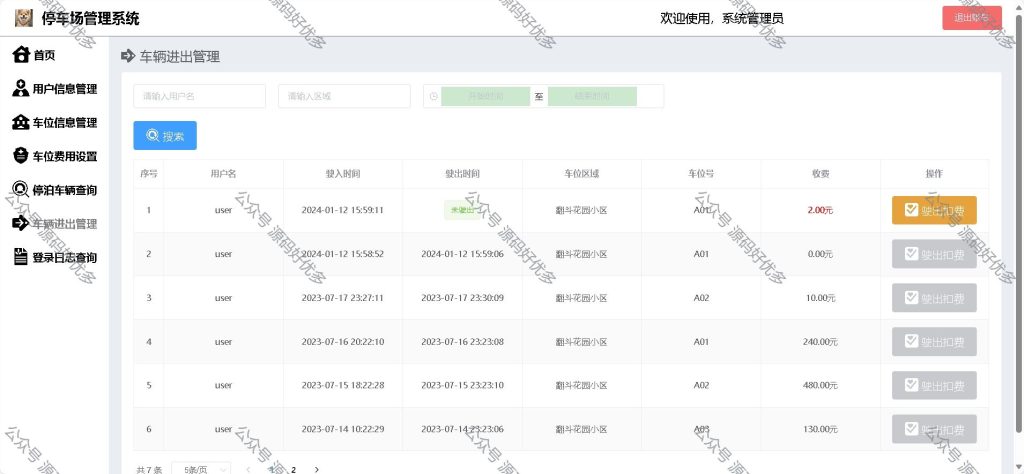Screen dimensions: 1024x474
Task: Click 驶出扣费 button in row with 130.00元
Action: 934,429
